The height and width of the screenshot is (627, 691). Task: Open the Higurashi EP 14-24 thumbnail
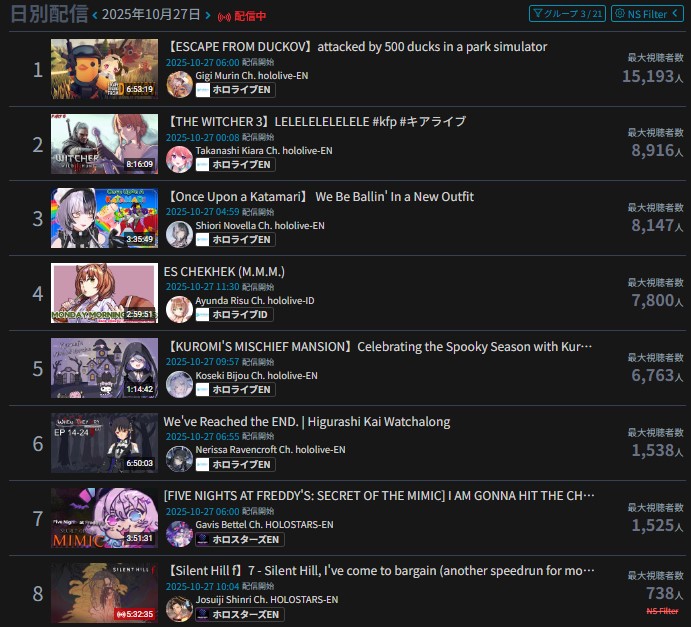[104, 443]
